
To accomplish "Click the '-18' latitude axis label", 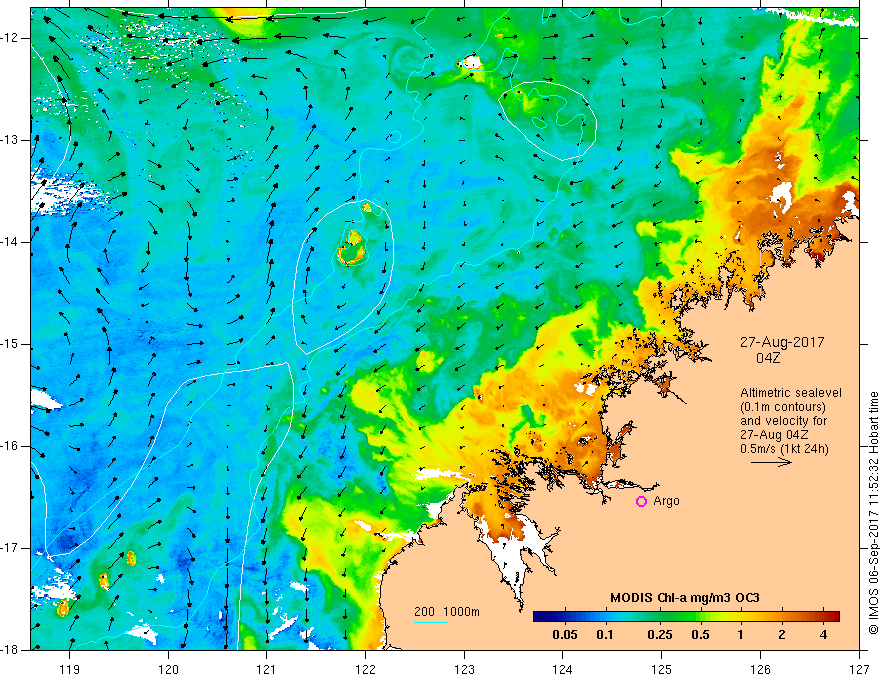I will 10,650.
